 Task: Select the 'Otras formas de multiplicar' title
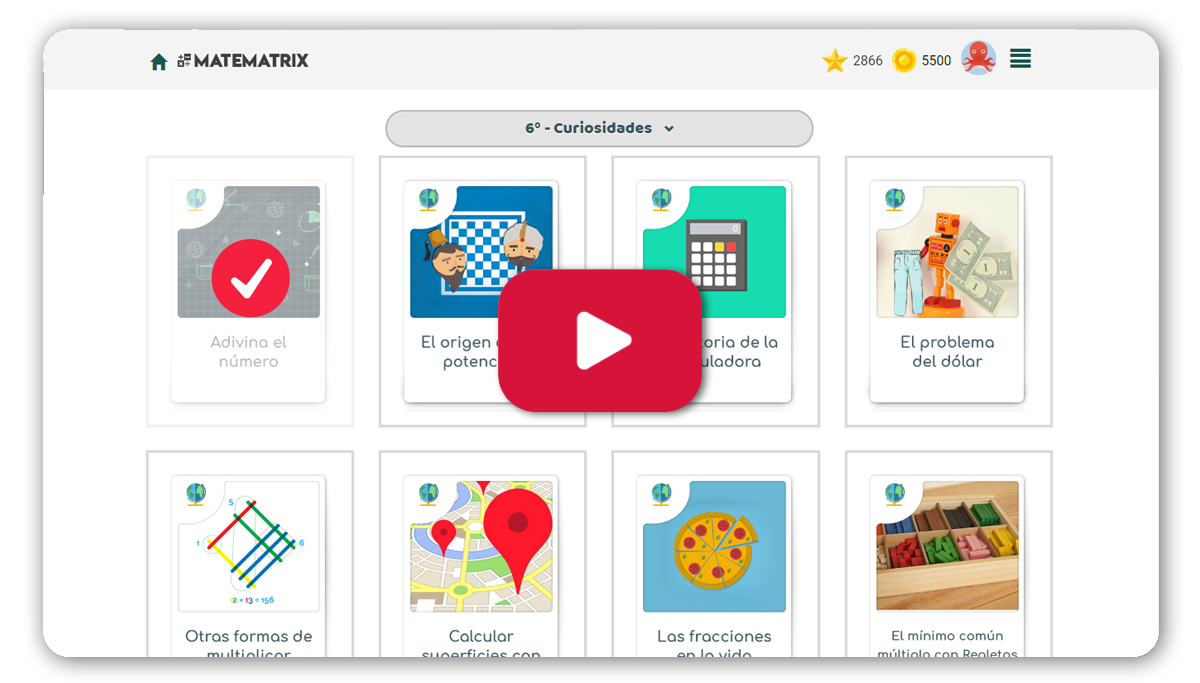(x=248, y=645)
